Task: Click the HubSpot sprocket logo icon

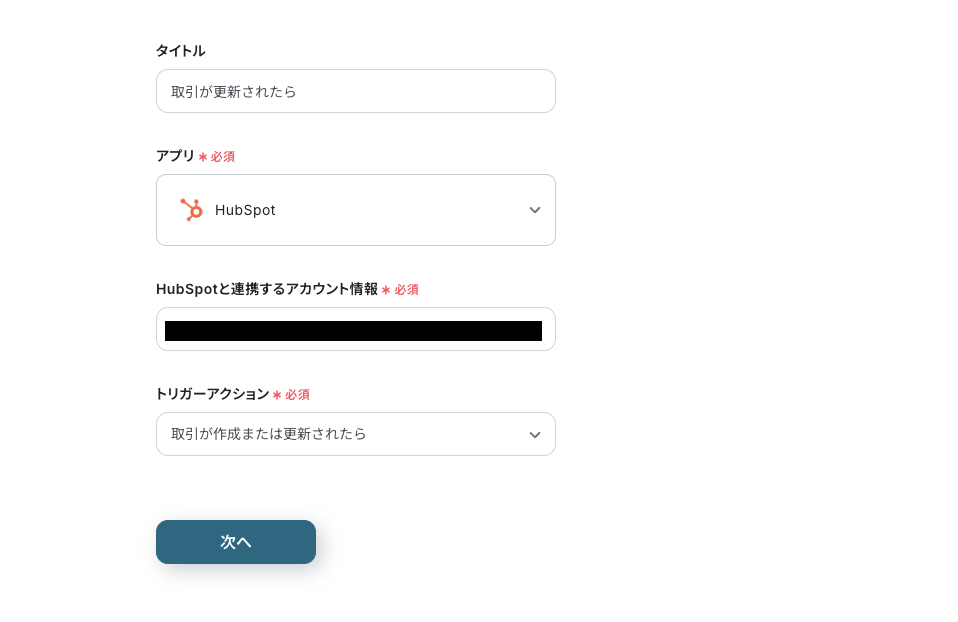Action: (x=191, y=210)
